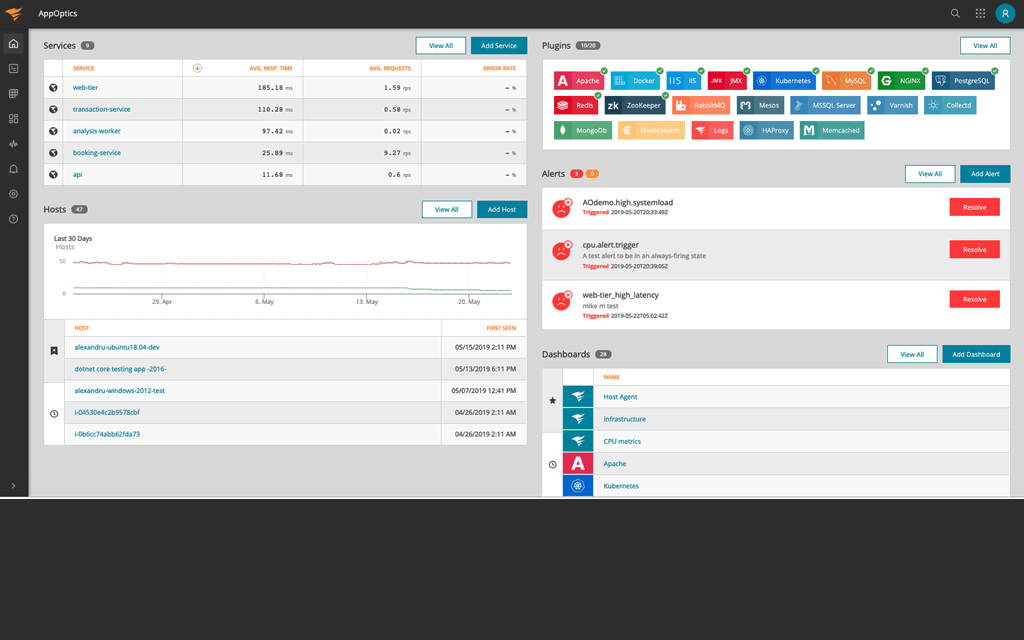The image size is (1024, 640).
Task: Click View All in Alerts section
Action: click(930, 174)
